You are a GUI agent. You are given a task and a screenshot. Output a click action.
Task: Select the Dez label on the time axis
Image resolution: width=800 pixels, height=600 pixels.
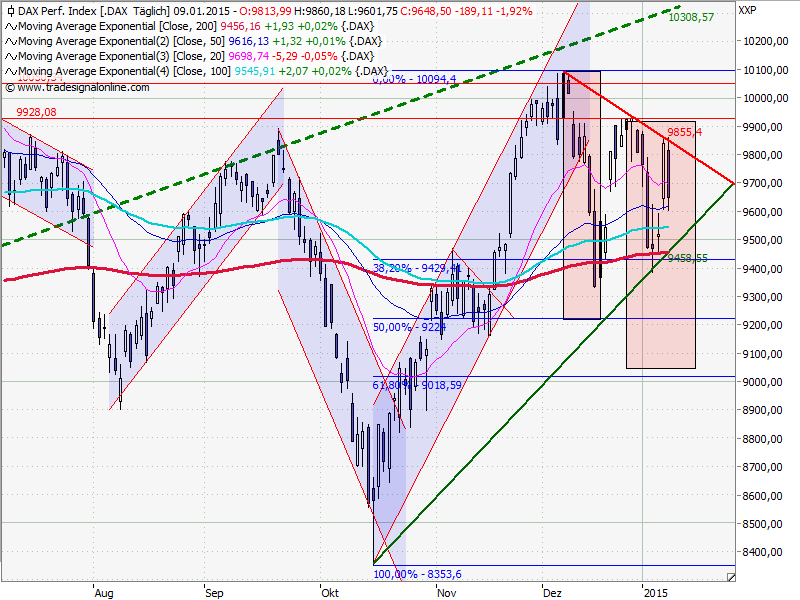[554, 592]
